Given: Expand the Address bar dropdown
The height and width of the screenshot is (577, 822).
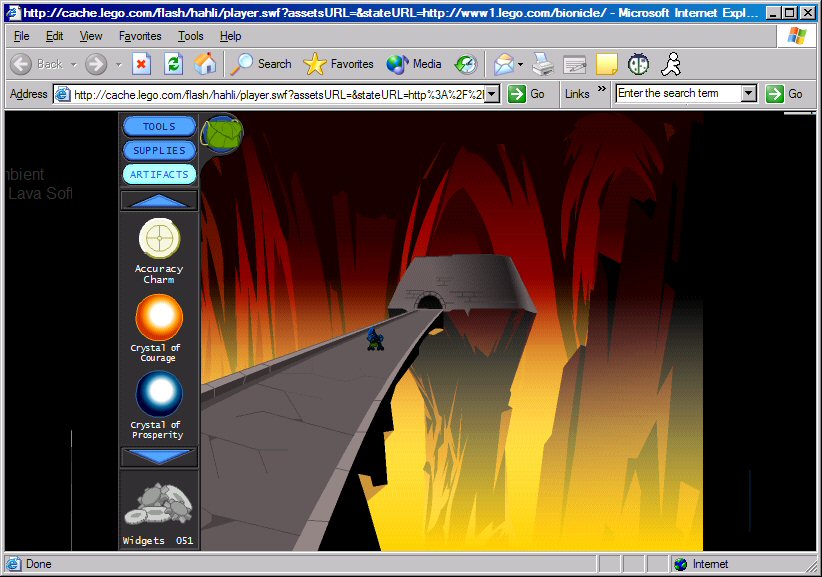Looking at the screenshot, I should point(492,94).
